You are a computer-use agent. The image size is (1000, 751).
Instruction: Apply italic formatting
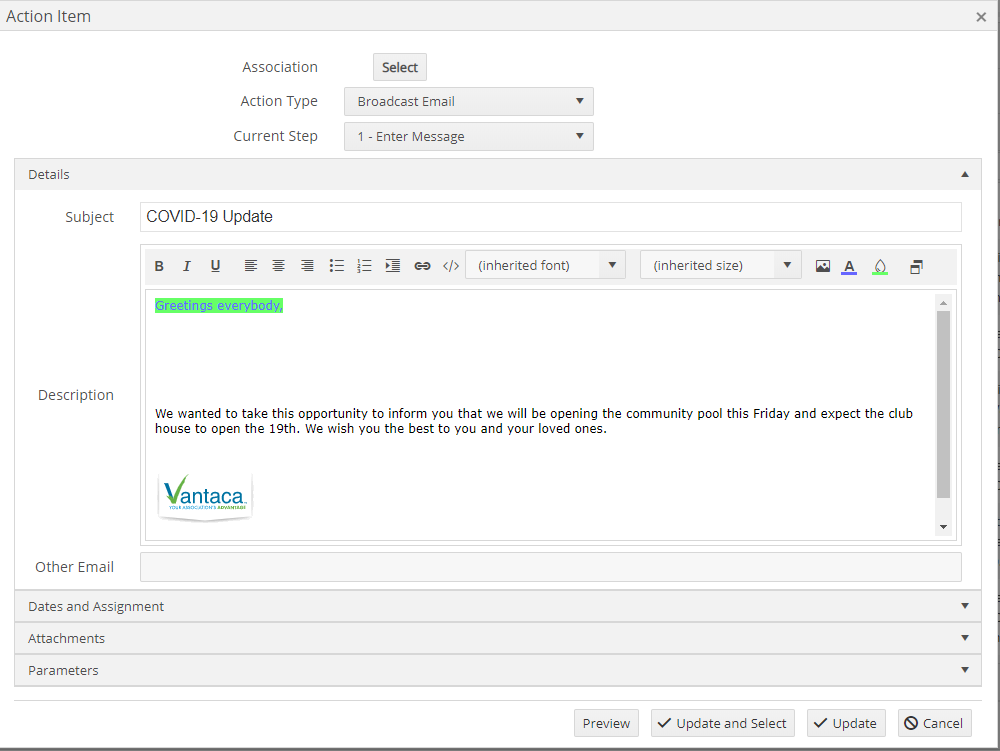187,265
